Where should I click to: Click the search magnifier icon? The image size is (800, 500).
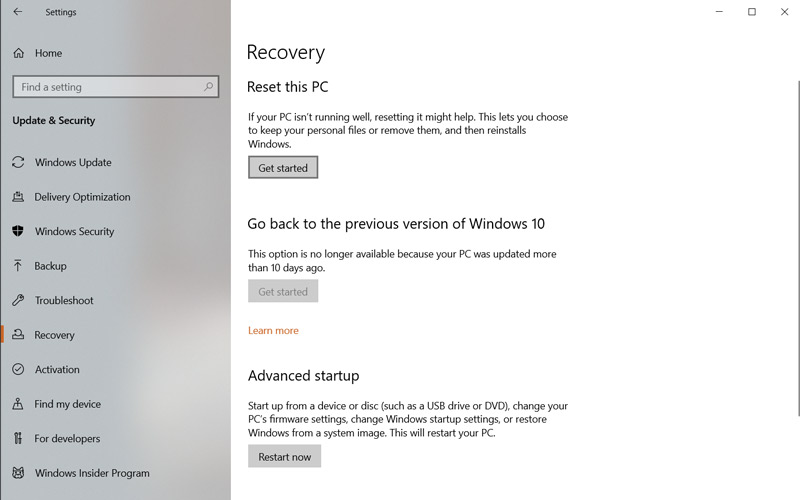pyautogui.click(x=209, y=87)
